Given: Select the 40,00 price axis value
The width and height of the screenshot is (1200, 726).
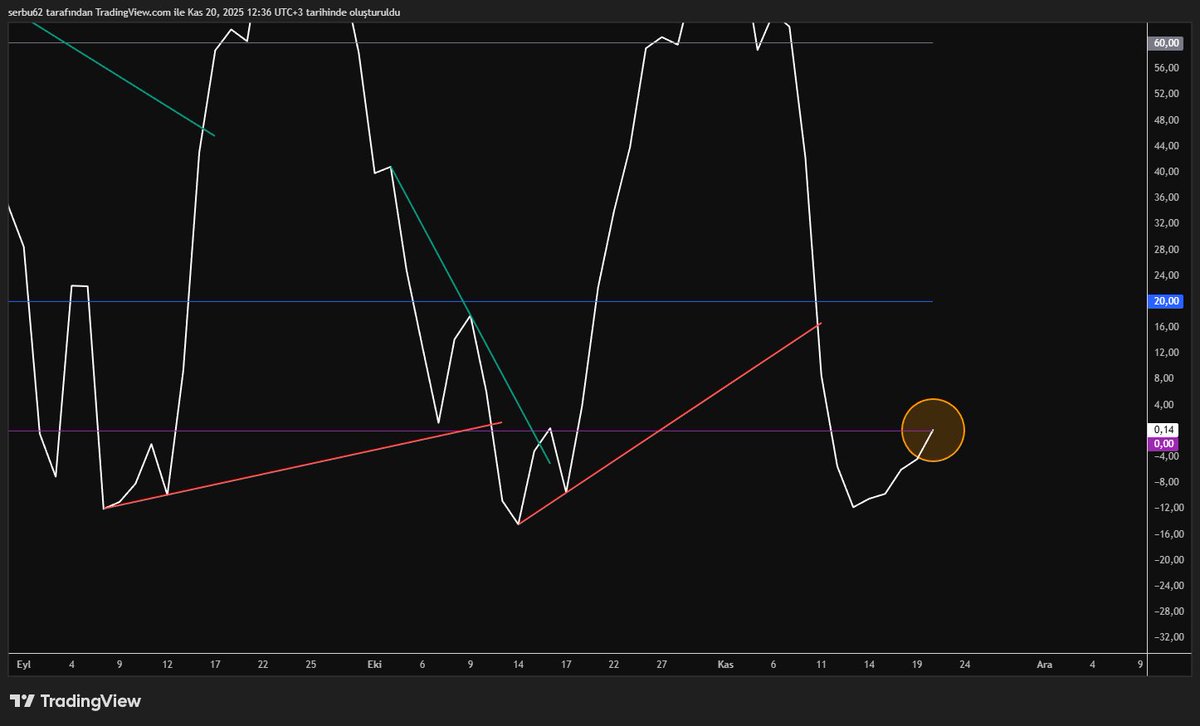Looking at the screenshot, I should pos(1164,171).
